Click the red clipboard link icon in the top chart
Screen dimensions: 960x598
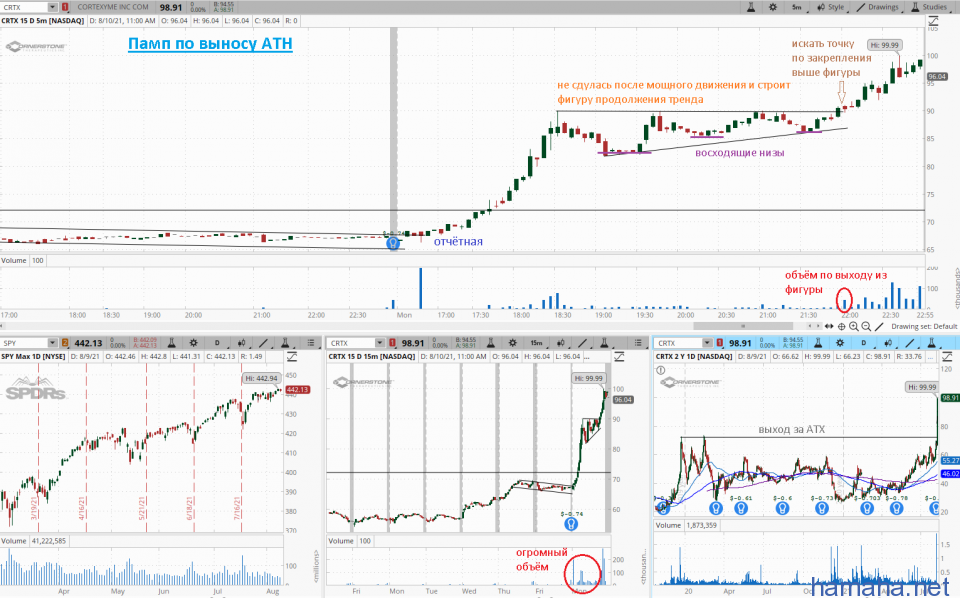click(65, 7)
